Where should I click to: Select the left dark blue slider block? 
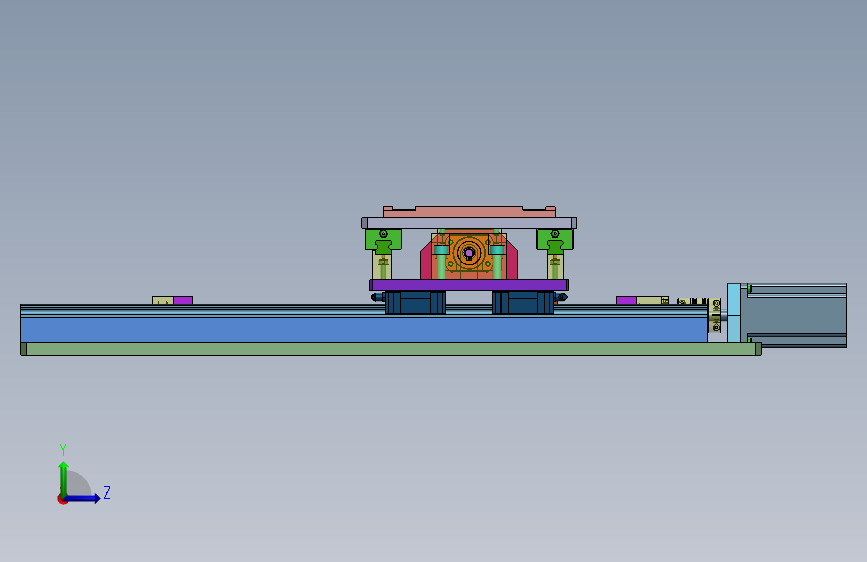pyautogui.click(x=415, y=303)
